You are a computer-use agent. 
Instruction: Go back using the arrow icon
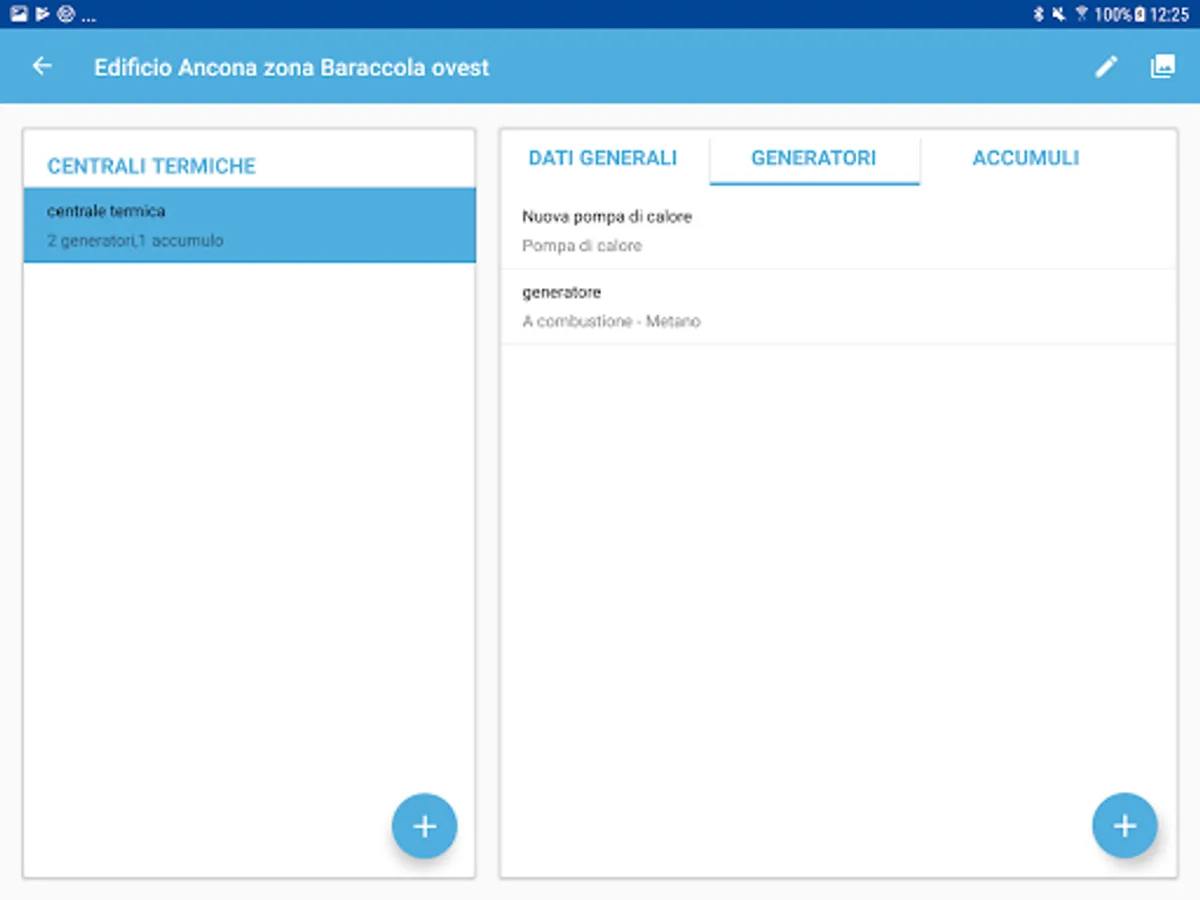tap(42, 67)
